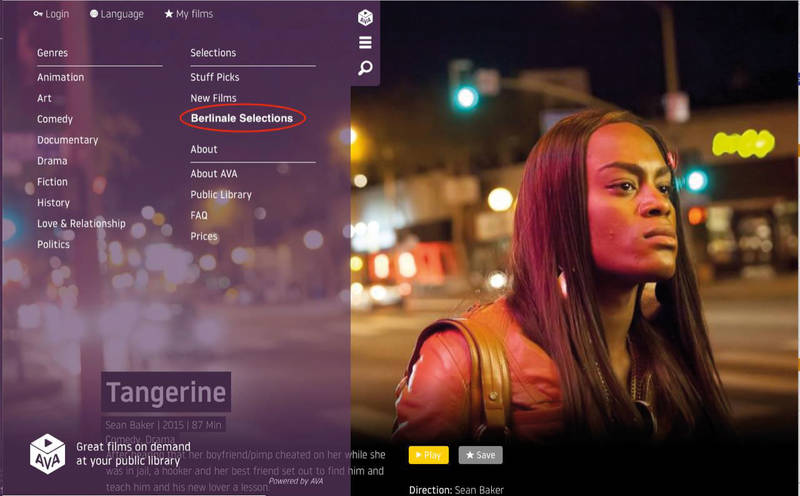800x496 pixels.
Task: Open the About AVA page
Action: [214, 174]
